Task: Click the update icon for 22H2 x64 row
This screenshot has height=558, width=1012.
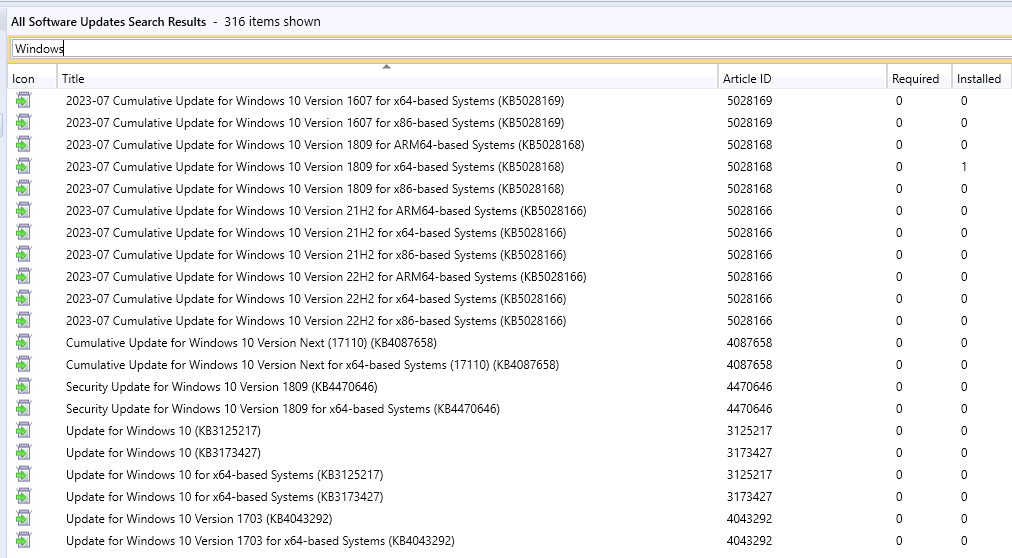Action: 23,299
